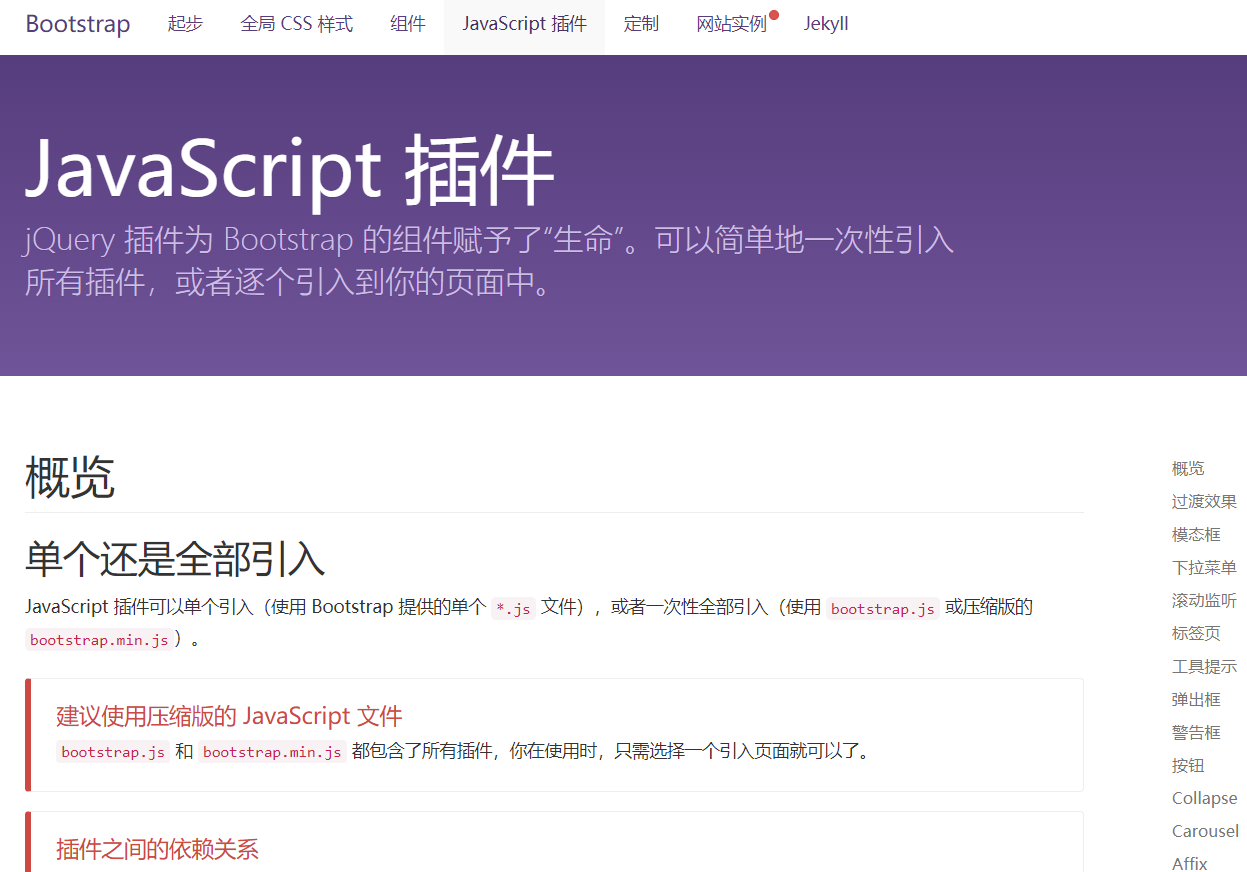Screen dimensions: 1247x872
Task: Open the 定制 nav item
Action: (641, 24)
